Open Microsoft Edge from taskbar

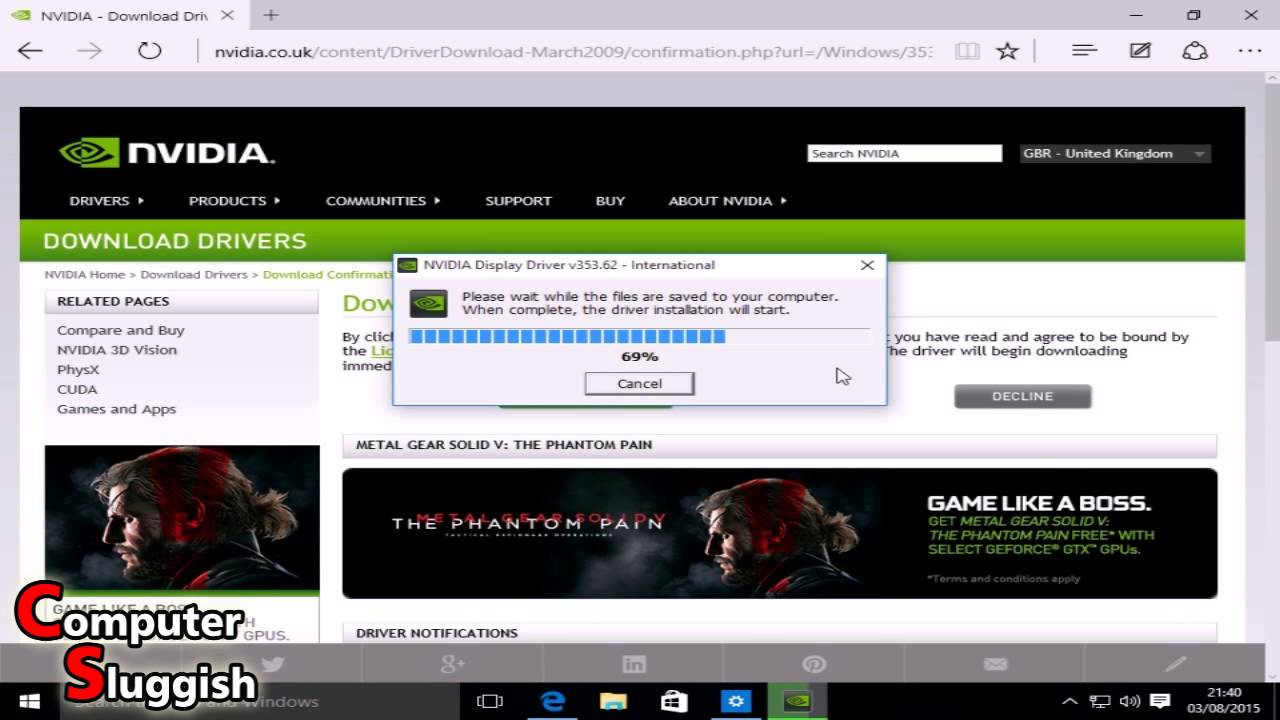pyautogui.click(x=552, y=702)
